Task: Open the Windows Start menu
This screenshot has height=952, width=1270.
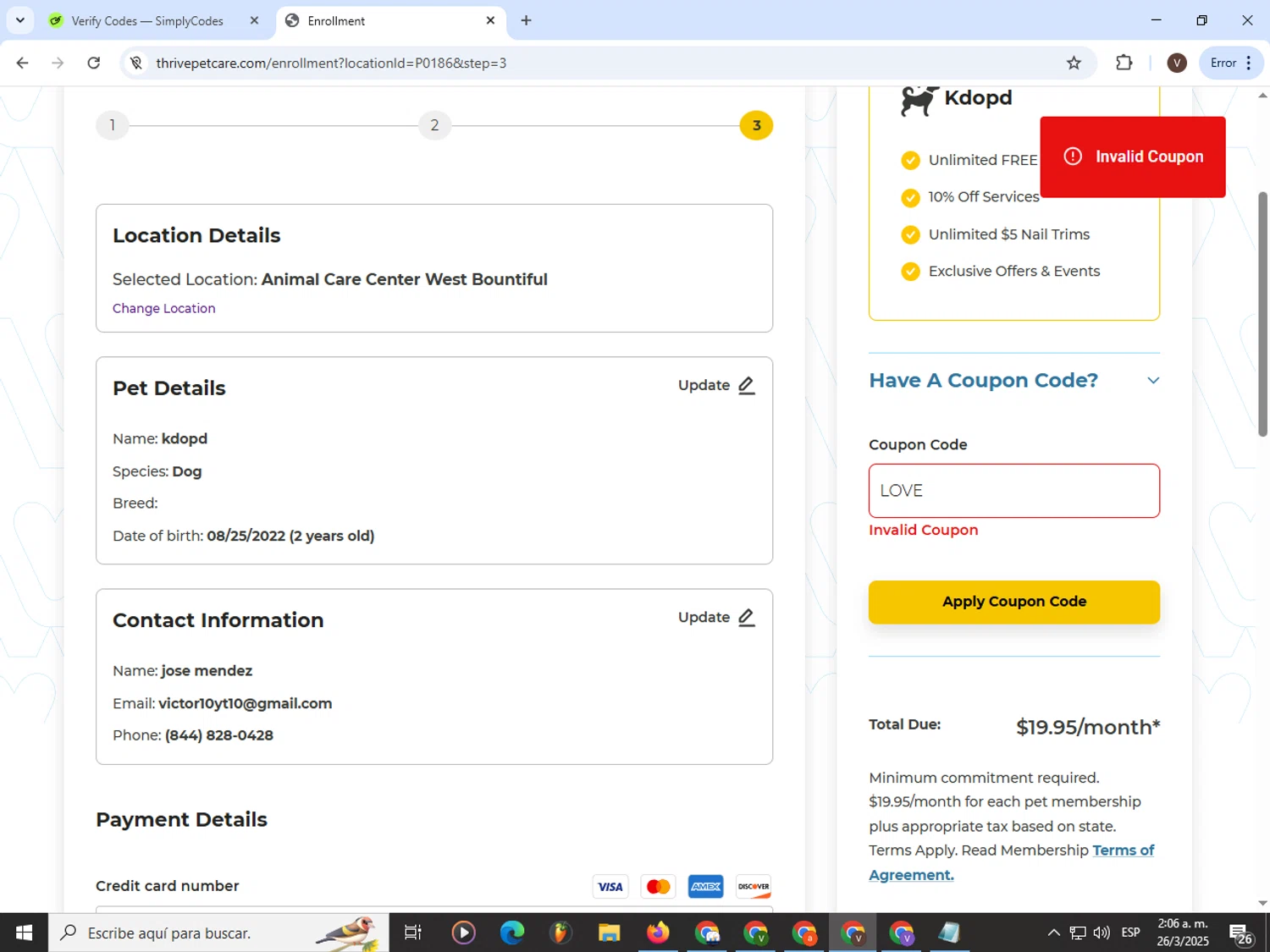Action: 24,933
